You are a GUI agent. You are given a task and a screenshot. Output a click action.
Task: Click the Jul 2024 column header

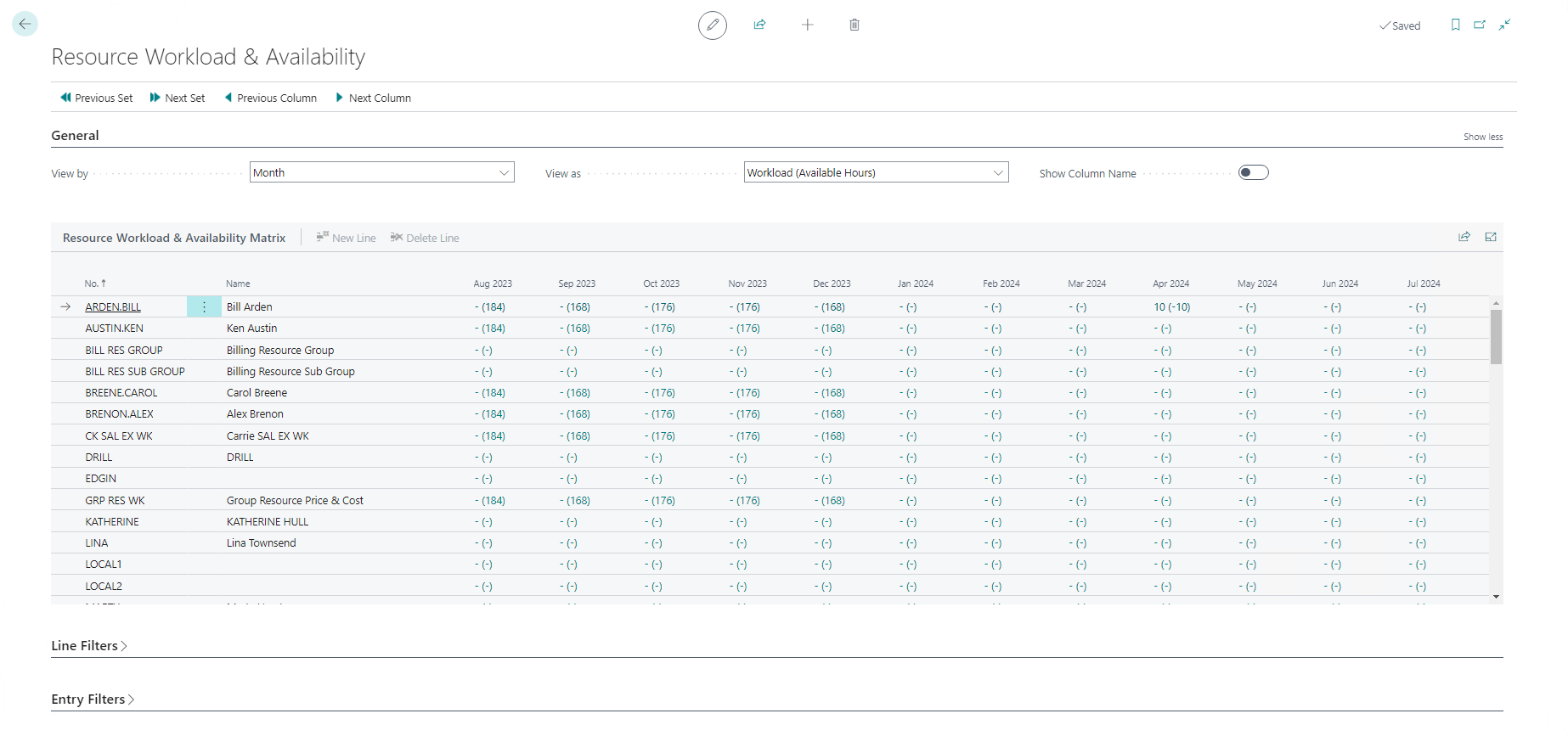pyautogui.click(x=1424, y=284)
